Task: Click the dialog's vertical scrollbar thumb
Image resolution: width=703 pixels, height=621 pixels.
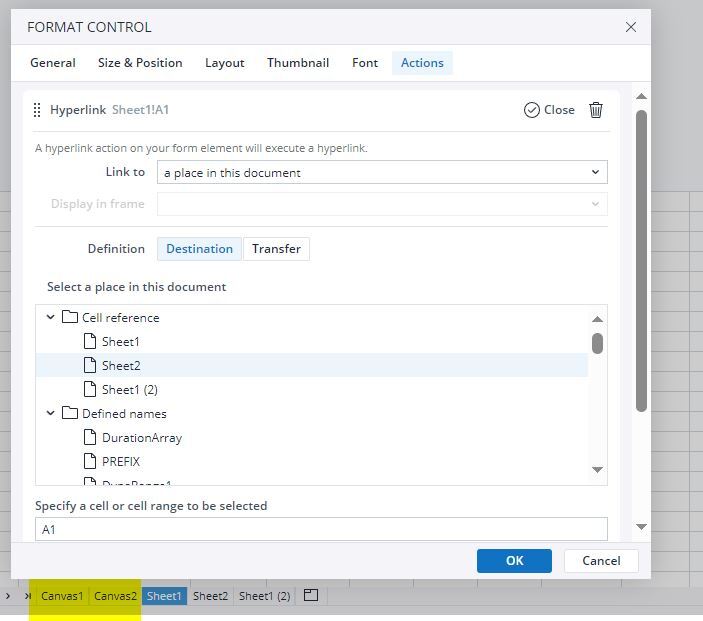Action: click(641, 260)
